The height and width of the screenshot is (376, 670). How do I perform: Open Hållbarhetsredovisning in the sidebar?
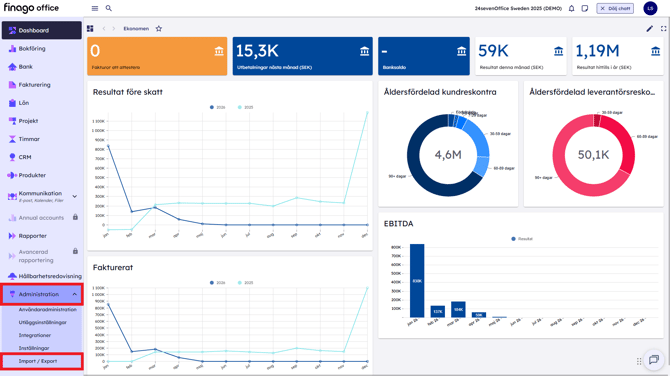coord(41,276)
